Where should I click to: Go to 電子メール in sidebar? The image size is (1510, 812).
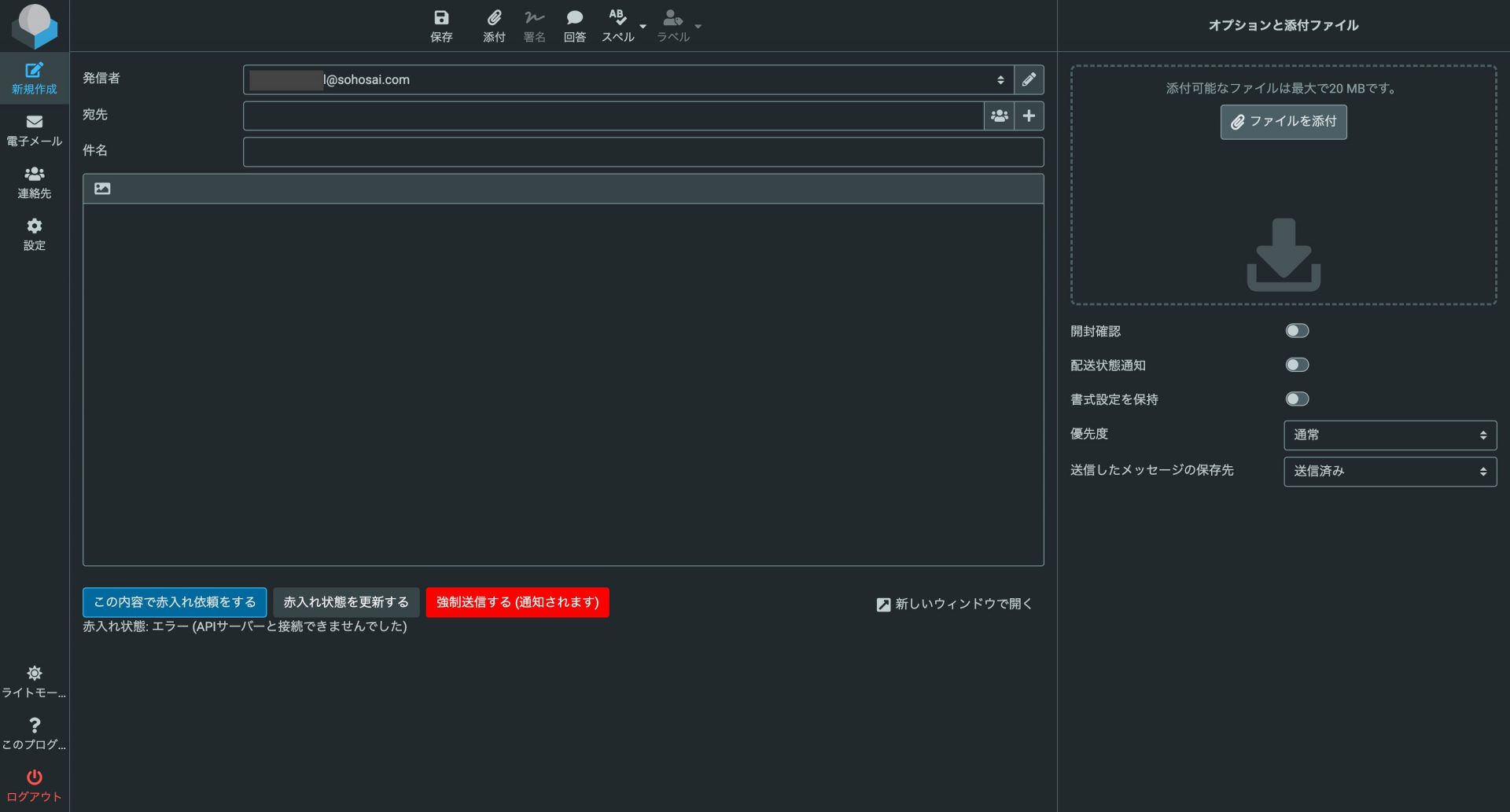click(34, 130)
